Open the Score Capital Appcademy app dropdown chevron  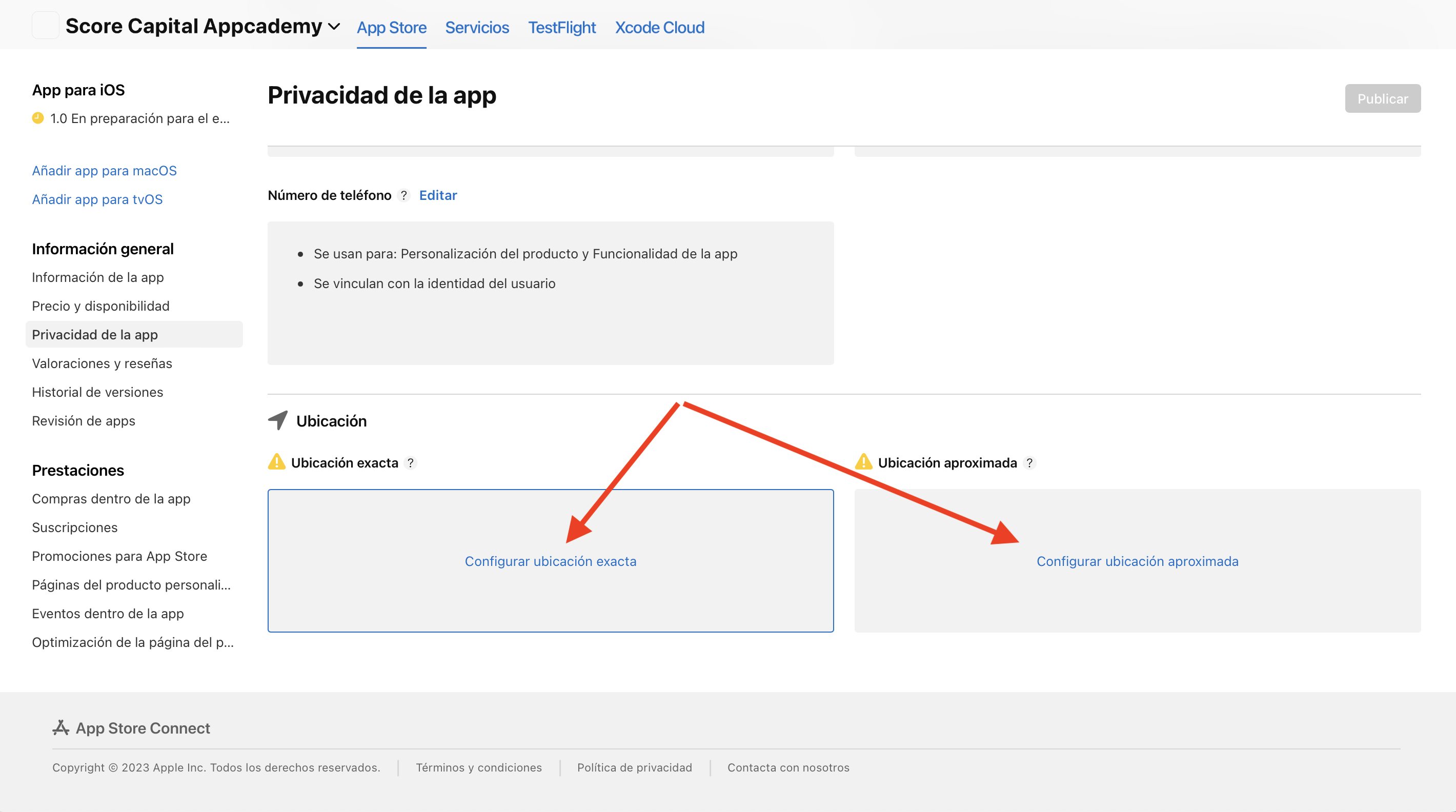334,27
